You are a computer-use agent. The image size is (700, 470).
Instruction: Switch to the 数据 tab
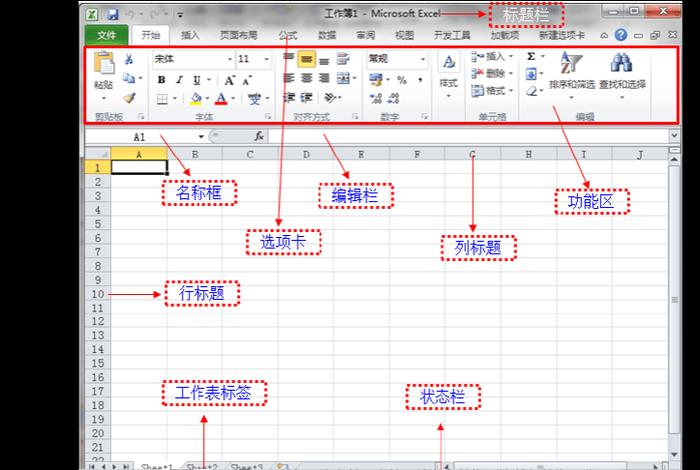pos(327,35)
